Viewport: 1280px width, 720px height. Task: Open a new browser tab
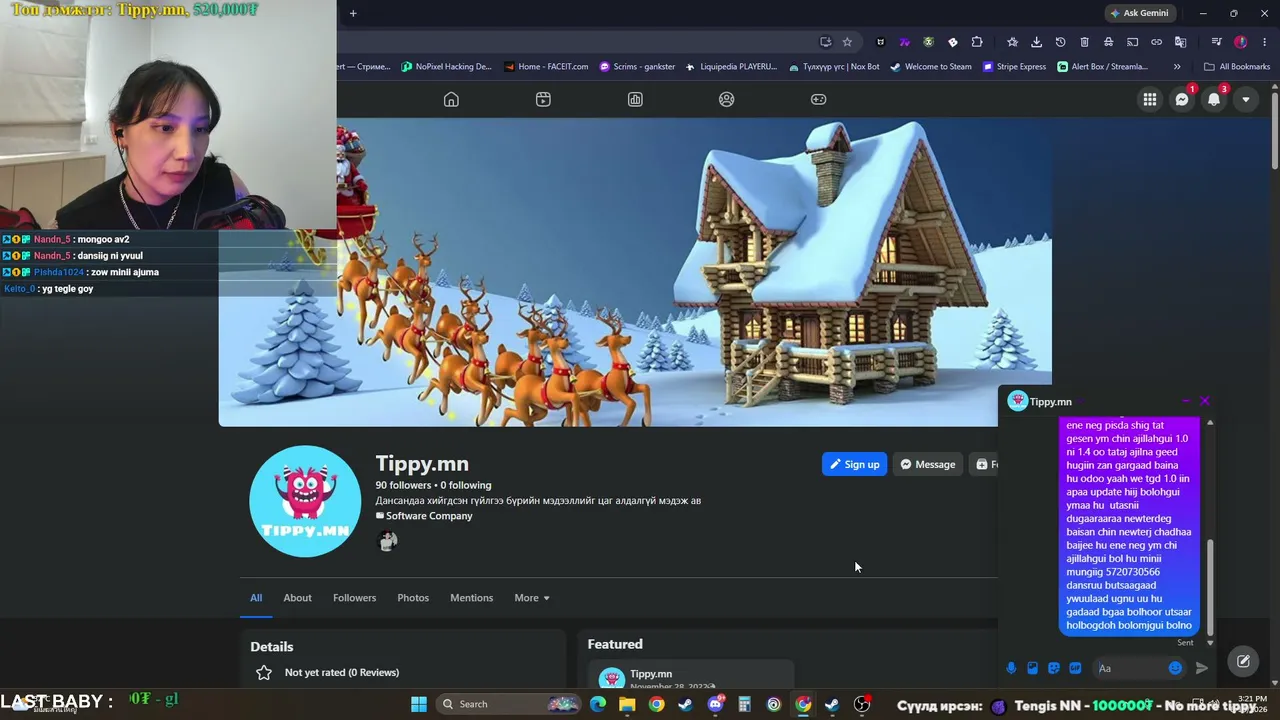point(353,13)
